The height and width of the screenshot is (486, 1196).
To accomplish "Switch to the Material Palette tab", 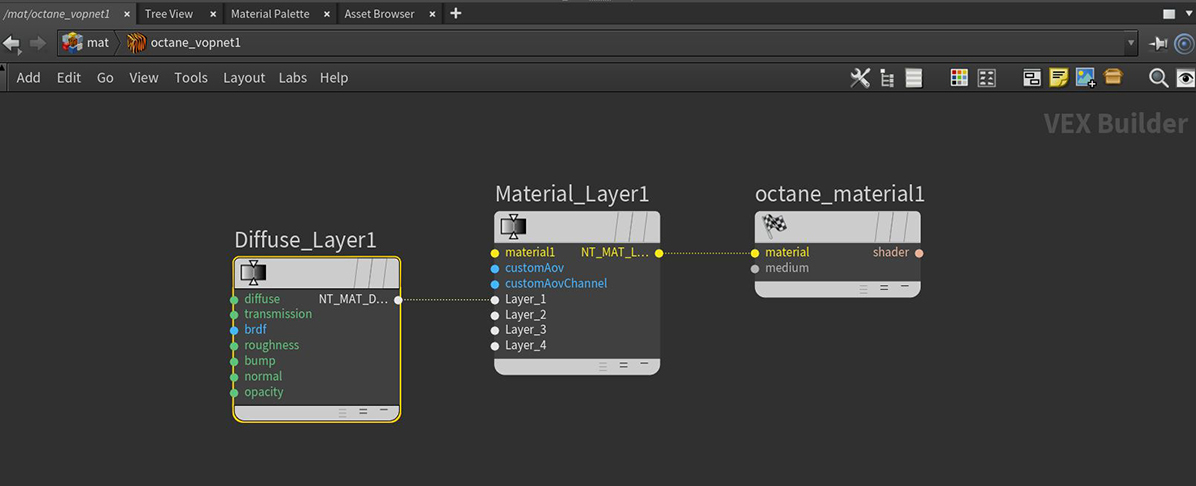I will (x=270, y=14).
